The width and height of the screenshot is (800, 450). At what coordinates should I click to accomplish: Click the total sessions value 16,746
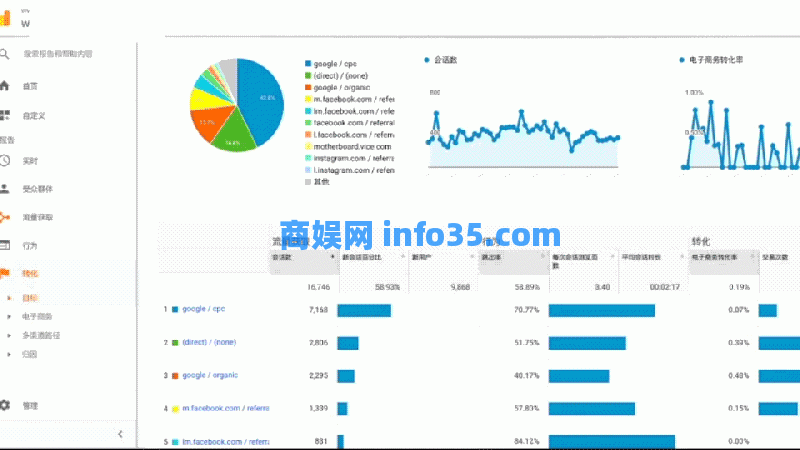318,287
